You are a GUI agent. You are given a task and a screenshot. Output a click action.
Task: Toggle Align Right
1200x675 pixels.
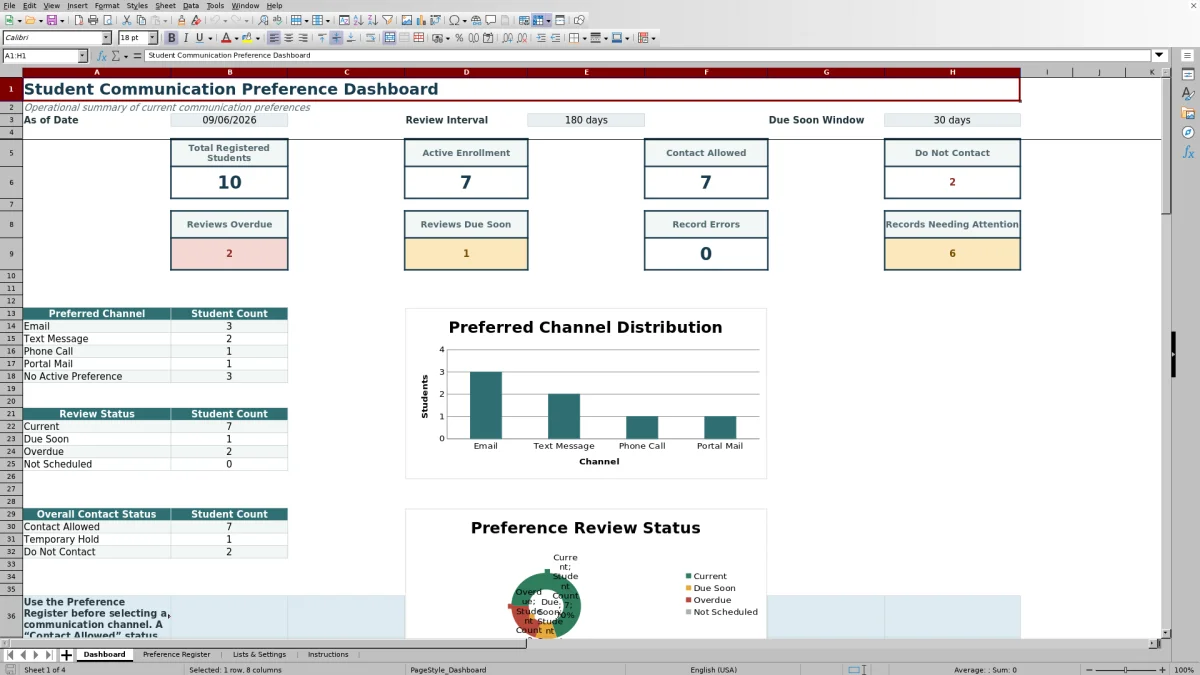pyautogui.click(x=302, y=38)
